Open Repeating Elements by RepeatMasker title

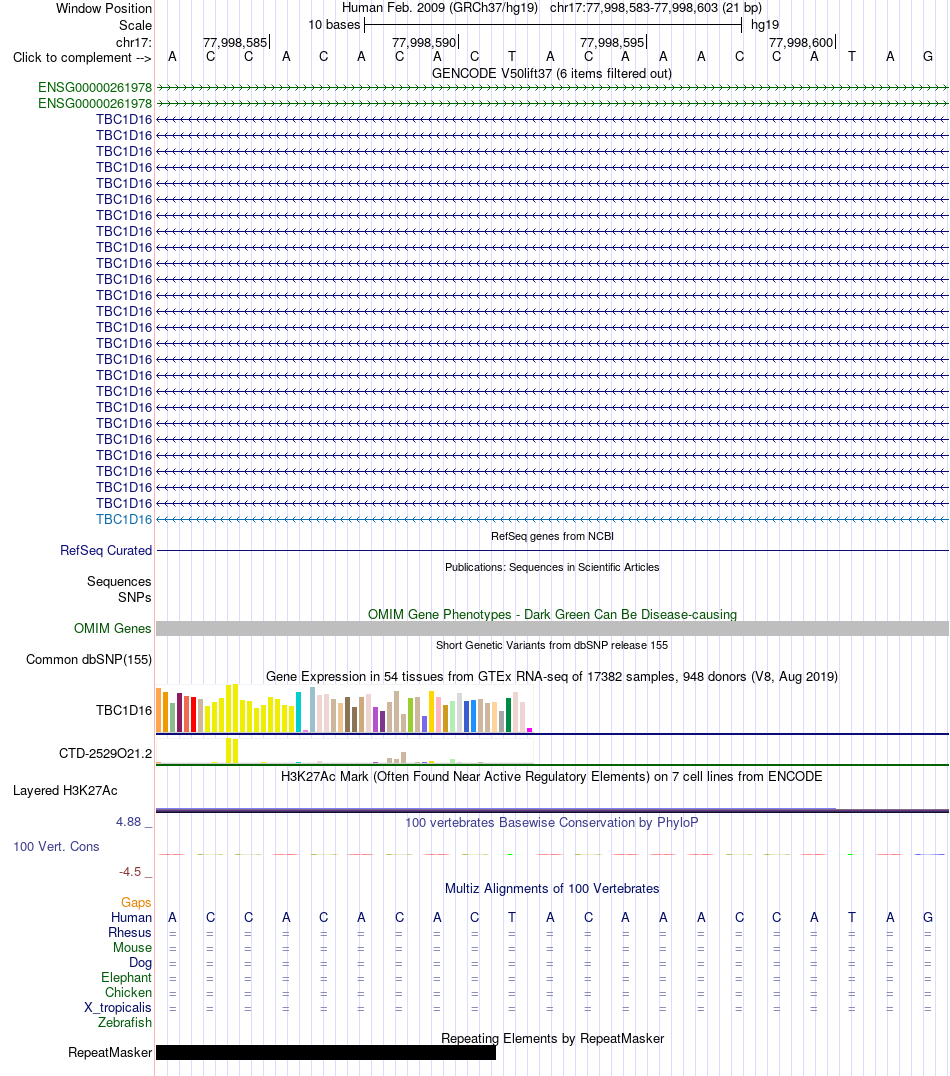coord(553,1038)
